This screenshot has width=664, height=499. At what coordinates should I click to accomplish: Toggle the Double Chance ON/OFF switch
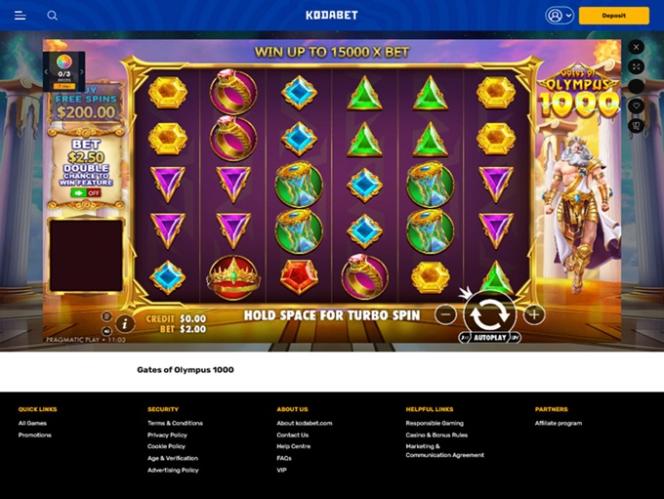[86, 193]
